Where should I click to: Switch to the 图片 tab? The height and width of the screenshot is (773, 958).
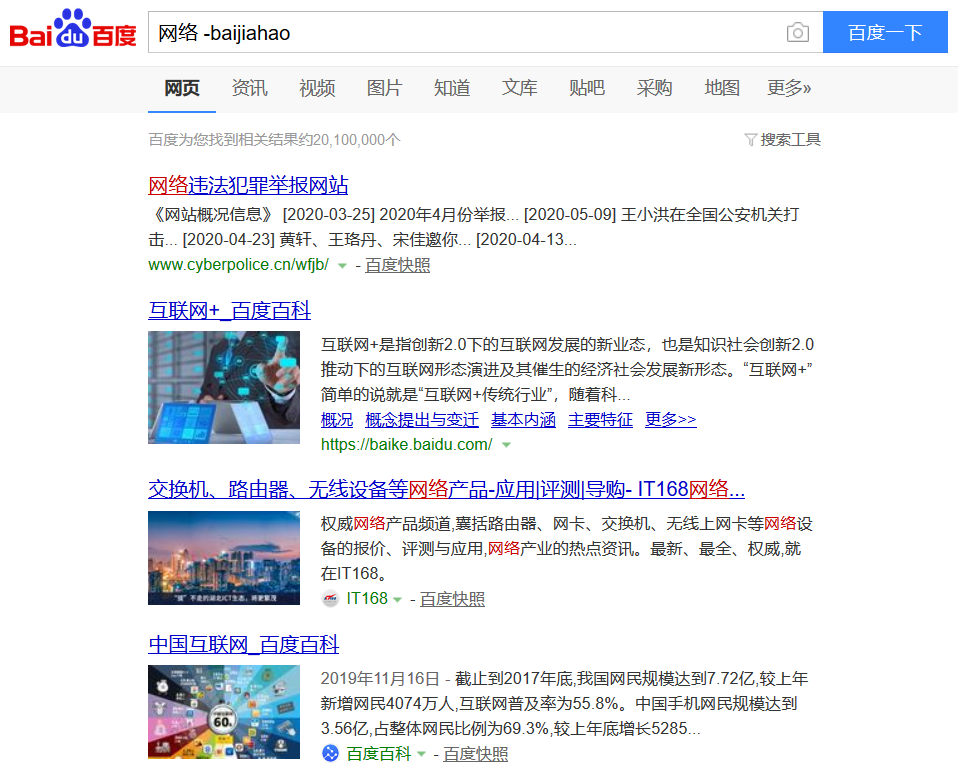point(384,88)
